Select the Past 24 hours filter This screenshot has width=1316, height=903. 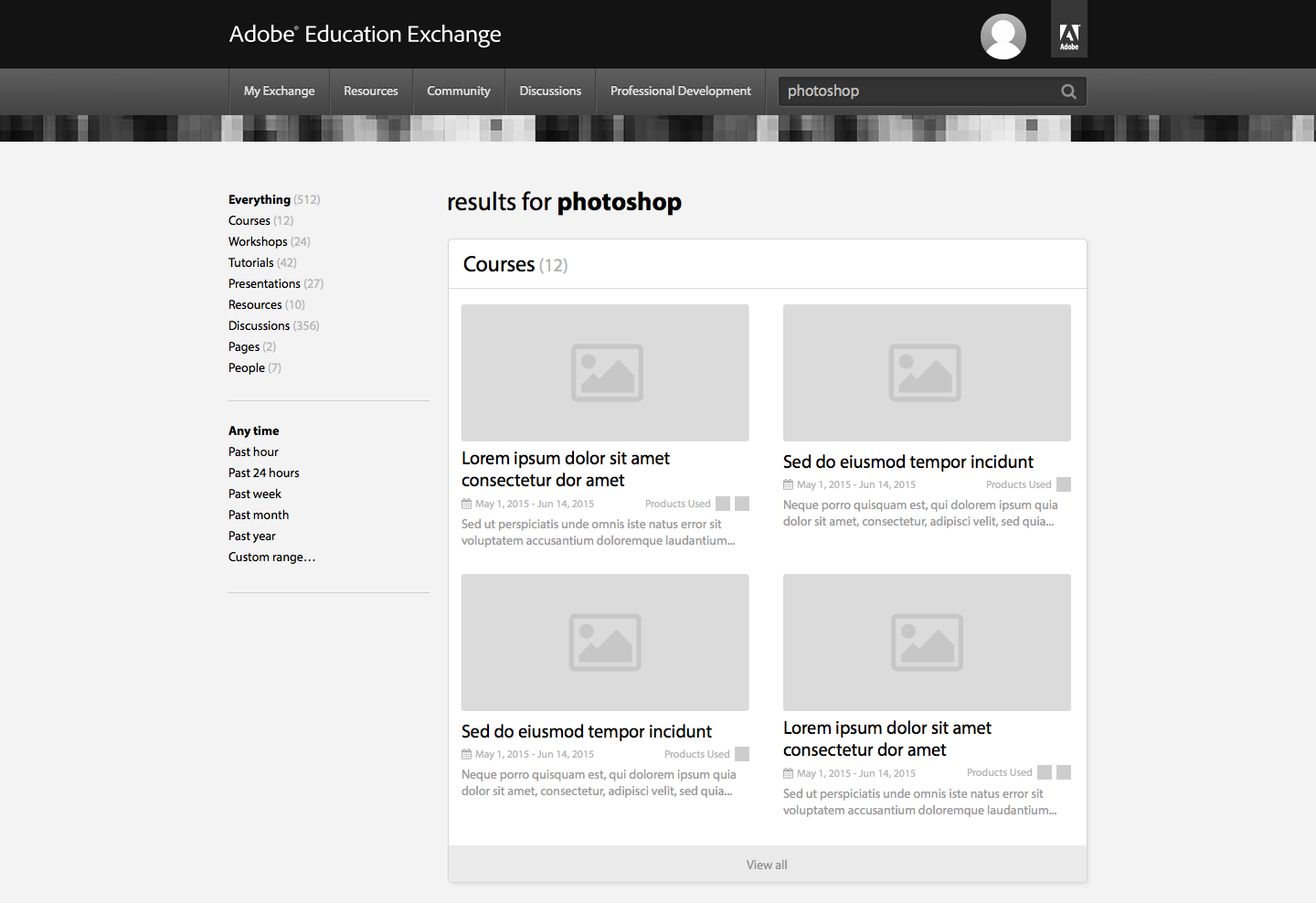pyautogui.click(x=264, y=473)
